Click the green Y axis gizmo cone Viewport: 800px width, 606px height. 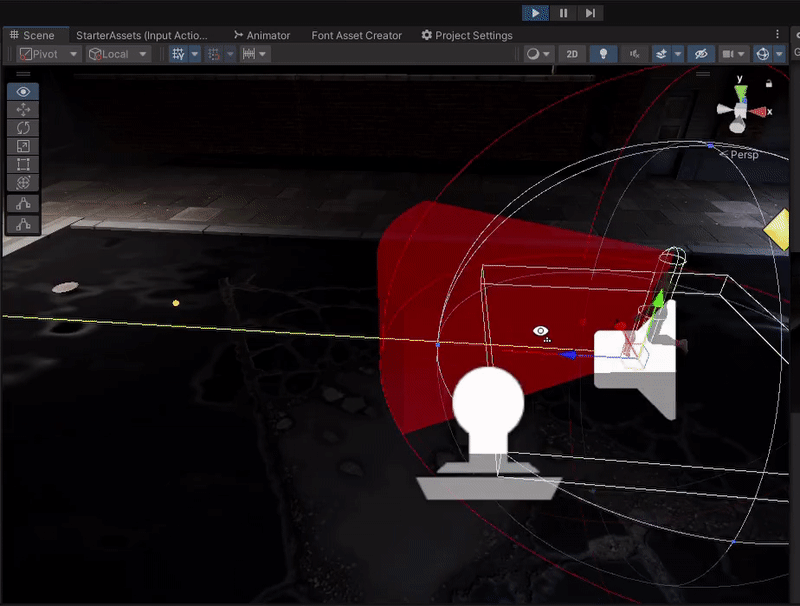coord(741,92)
